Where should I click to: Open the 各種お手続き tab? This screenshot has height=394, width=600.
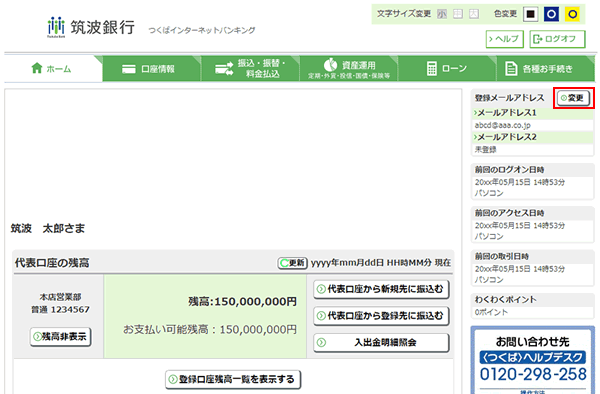[546, 68]
